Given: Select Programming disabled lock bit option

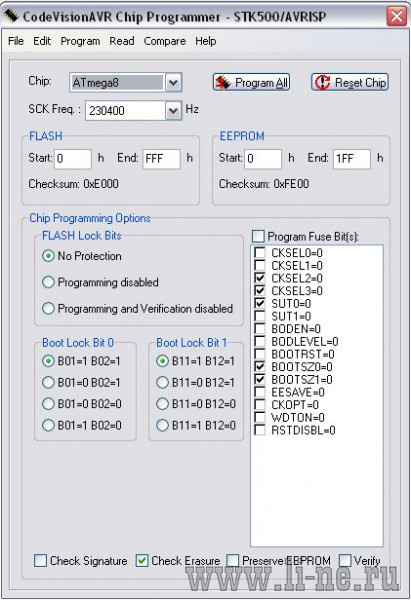Looking at the screenshot, I should [48, 282].
